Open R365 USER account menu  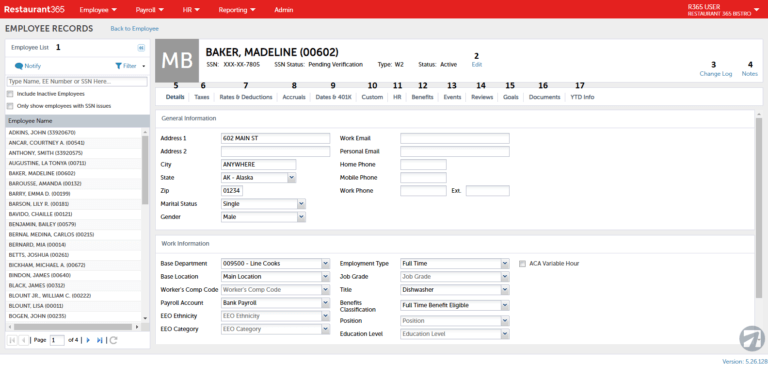723,10
